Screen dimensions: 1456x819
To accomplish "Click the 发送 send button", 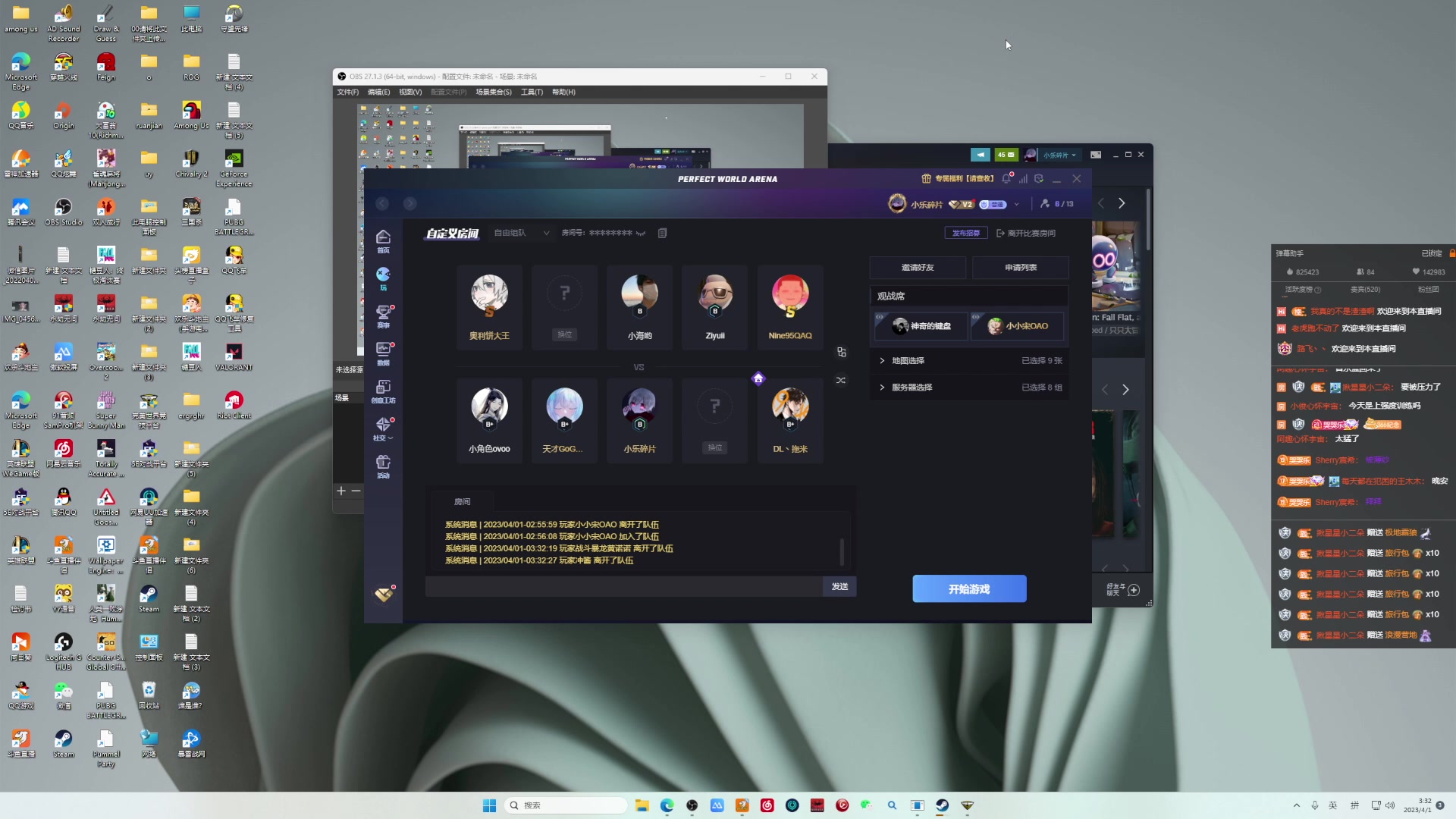I will (x=839, y=586).
